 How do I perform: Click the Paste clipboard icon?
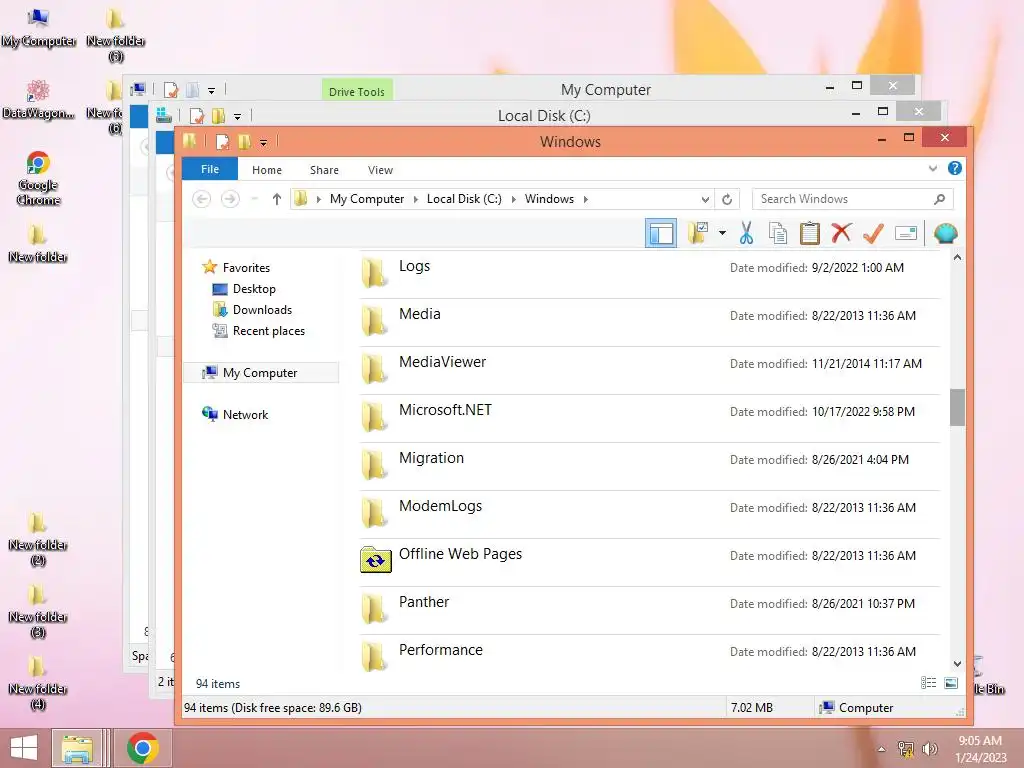(x=810, y=233)
